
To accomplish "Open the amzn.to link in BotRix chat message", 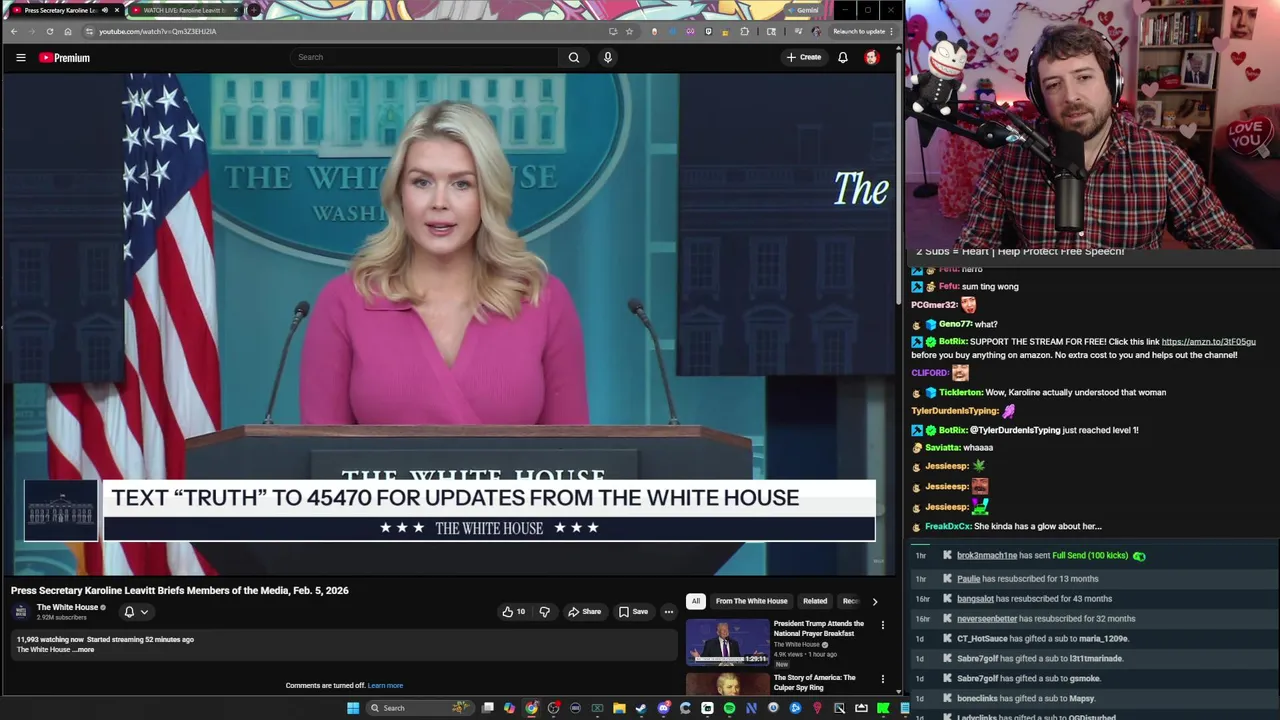I will [1208, 342].
